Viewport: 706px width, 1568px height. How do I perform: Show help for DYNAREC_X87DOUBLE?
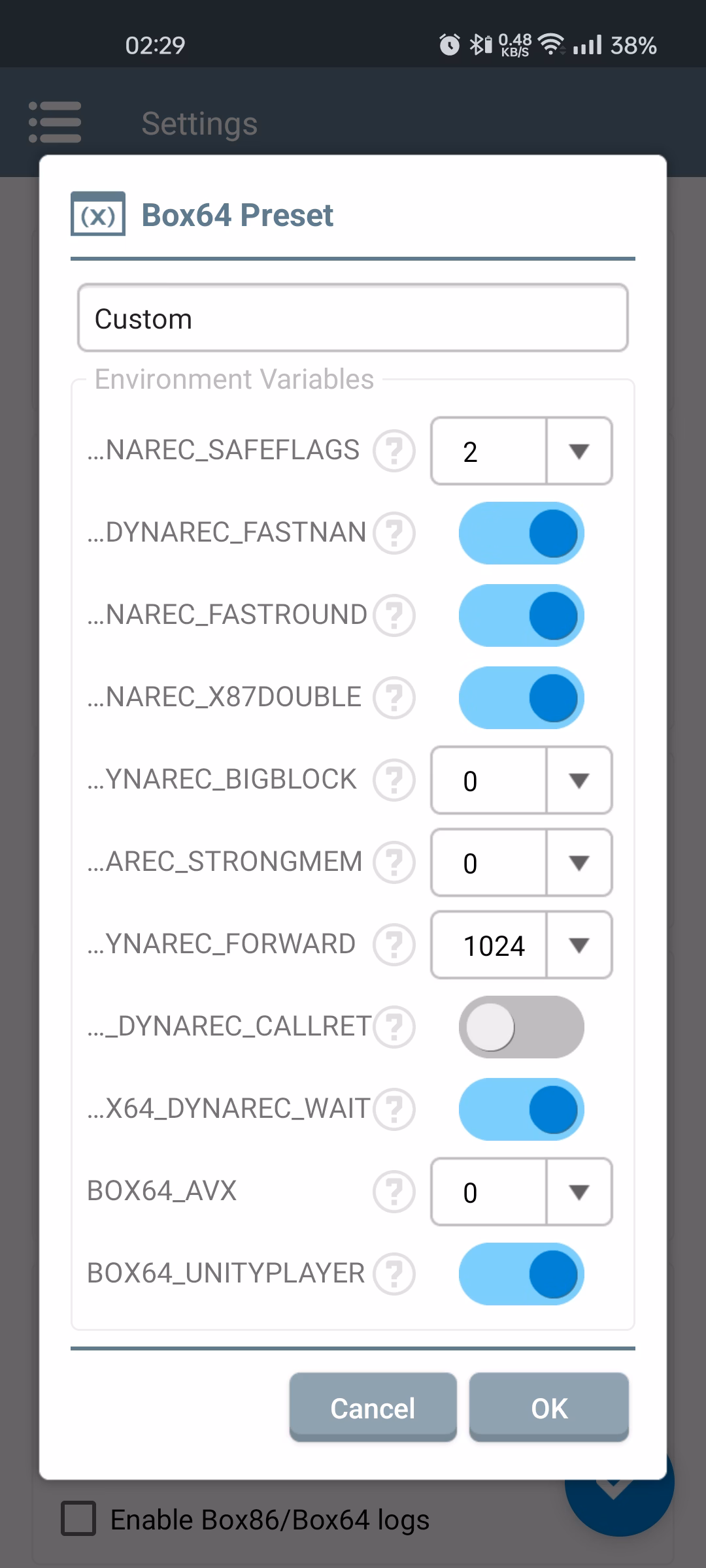[394, 698]
